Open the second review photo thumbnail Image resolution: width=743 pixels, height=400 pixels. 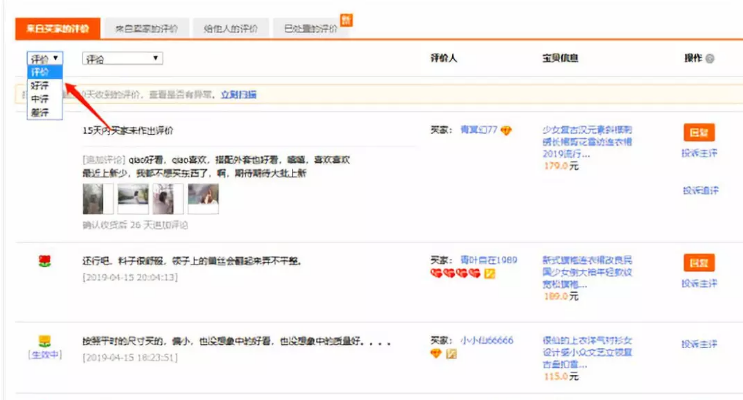pos(133,199)
